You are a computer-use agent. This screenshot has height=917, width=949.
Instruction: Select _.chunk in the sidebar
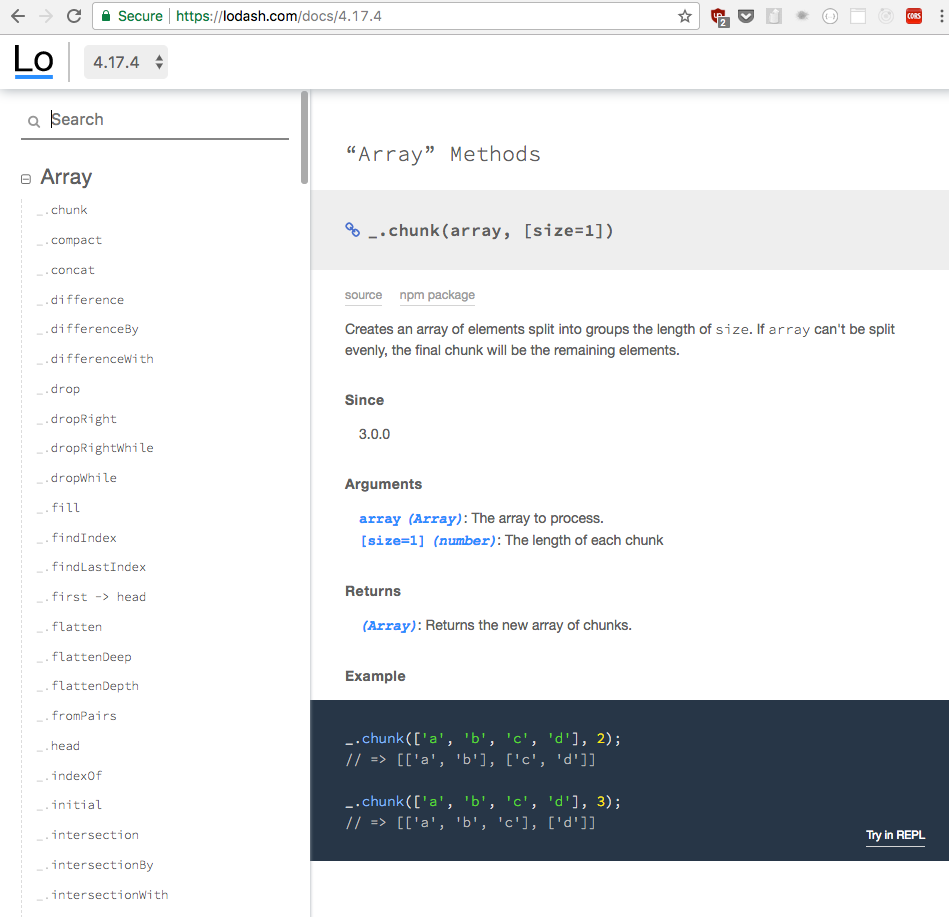(62, 210)
